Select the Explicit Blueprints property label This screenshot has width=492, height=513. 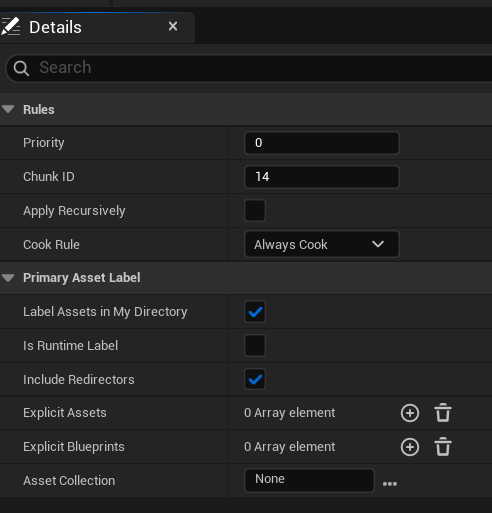pos(74,447)
